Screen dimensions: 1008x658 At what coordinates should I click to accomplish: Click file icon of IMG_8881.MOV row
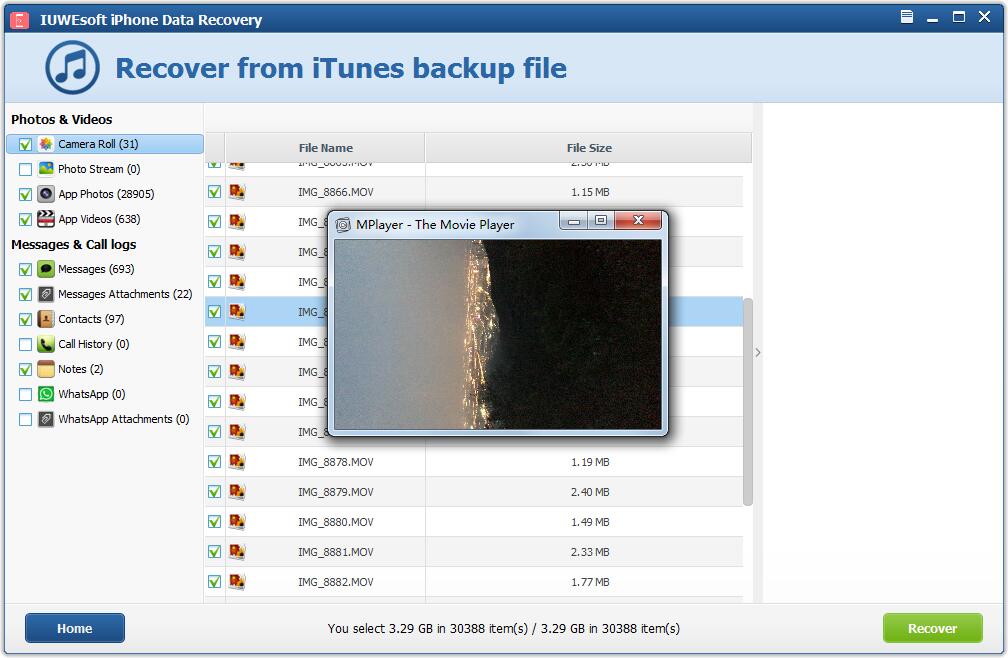click(237, 551)
